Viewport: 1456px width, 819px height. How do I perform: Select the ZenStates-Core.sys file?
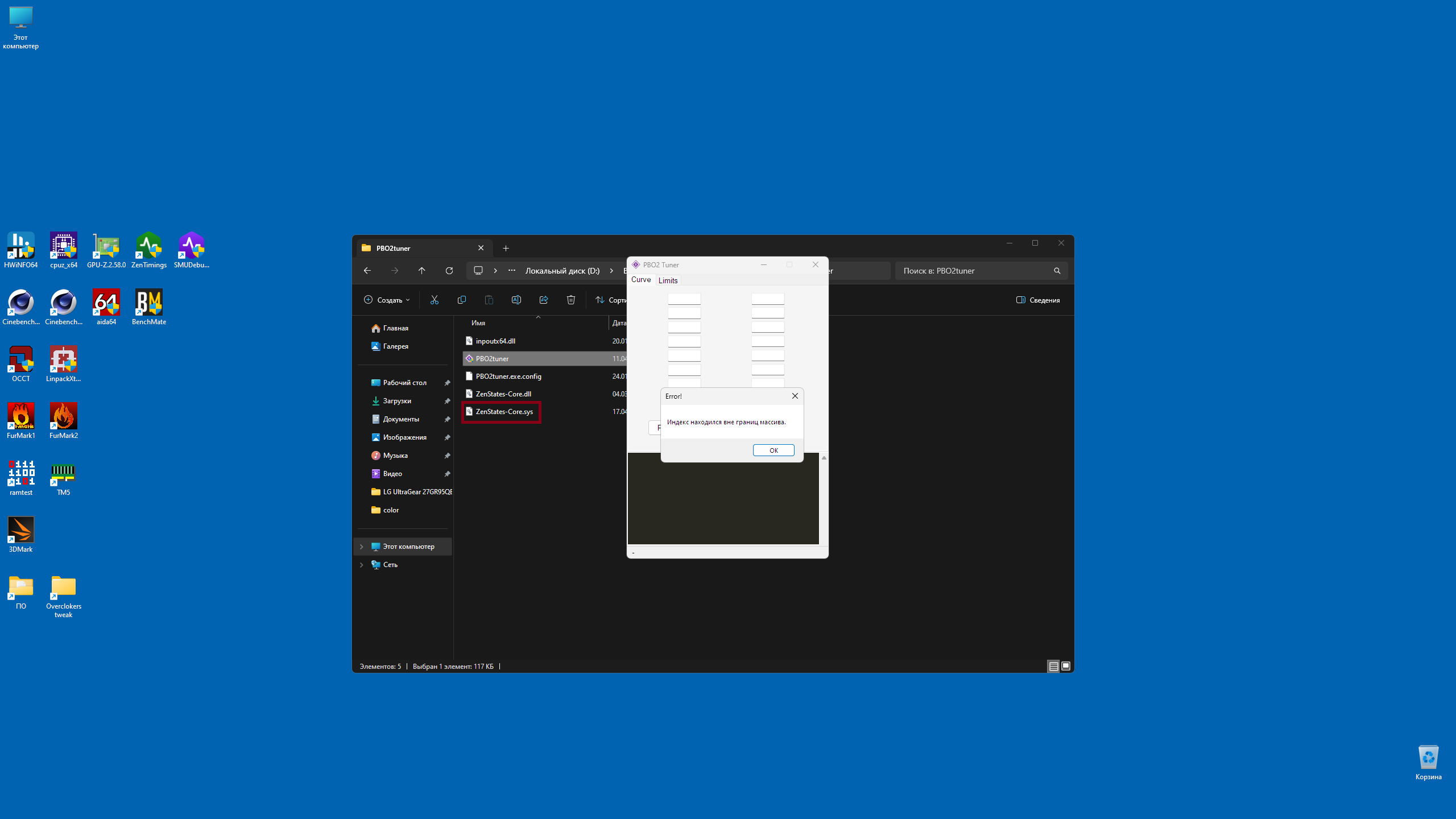[x=504, y=412]
